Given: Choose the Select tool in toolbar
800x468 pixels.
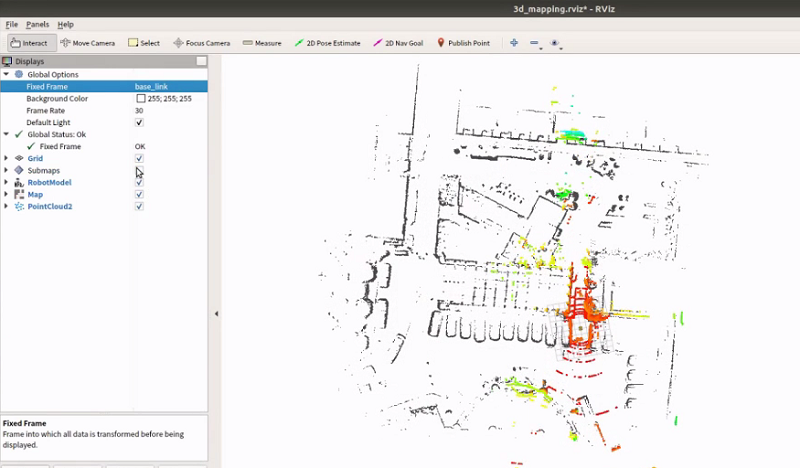Looking at the screenshot, I should coord(144,43).
